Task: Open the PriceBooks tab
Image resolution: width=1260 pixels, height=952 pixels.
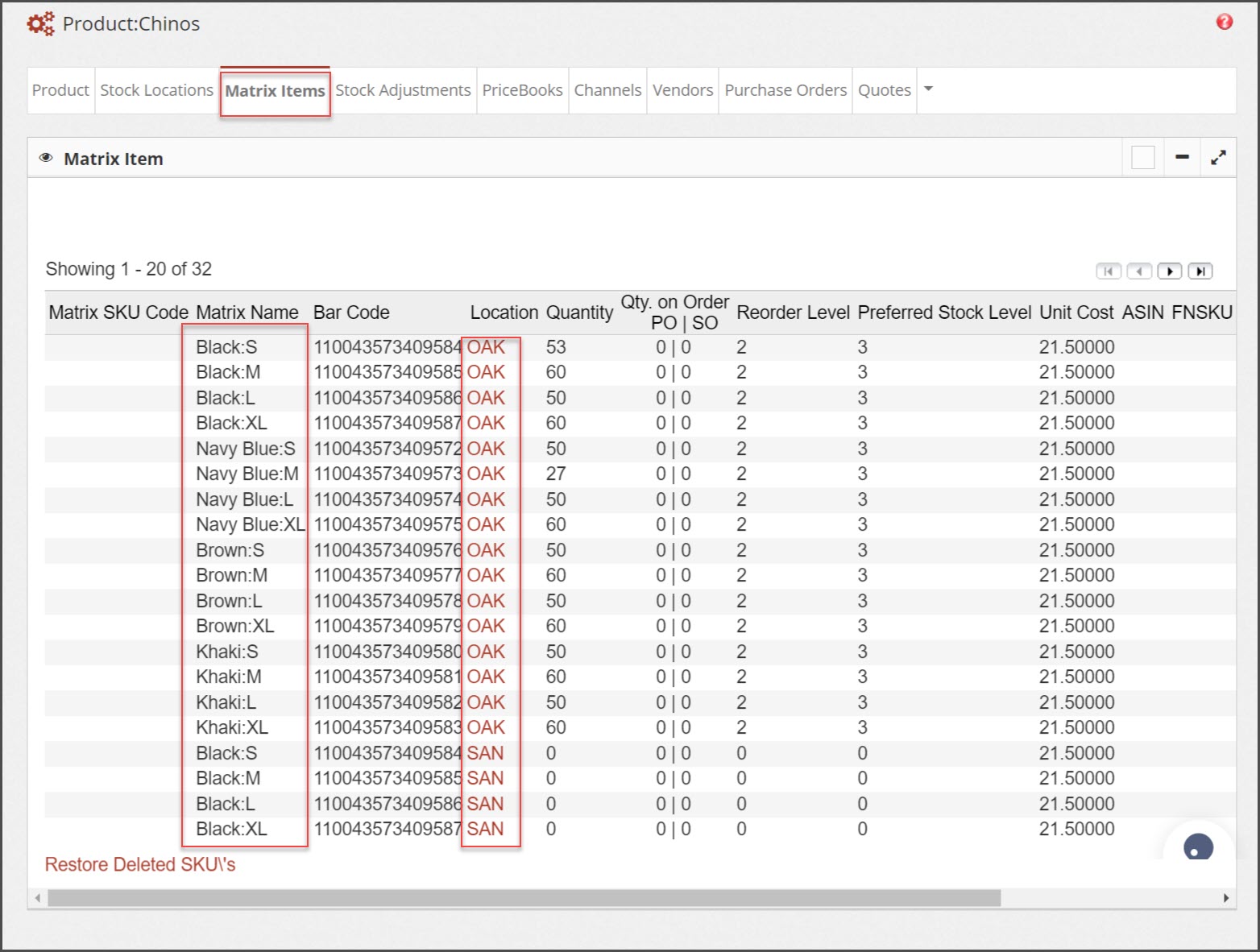Action: point(522,90)
